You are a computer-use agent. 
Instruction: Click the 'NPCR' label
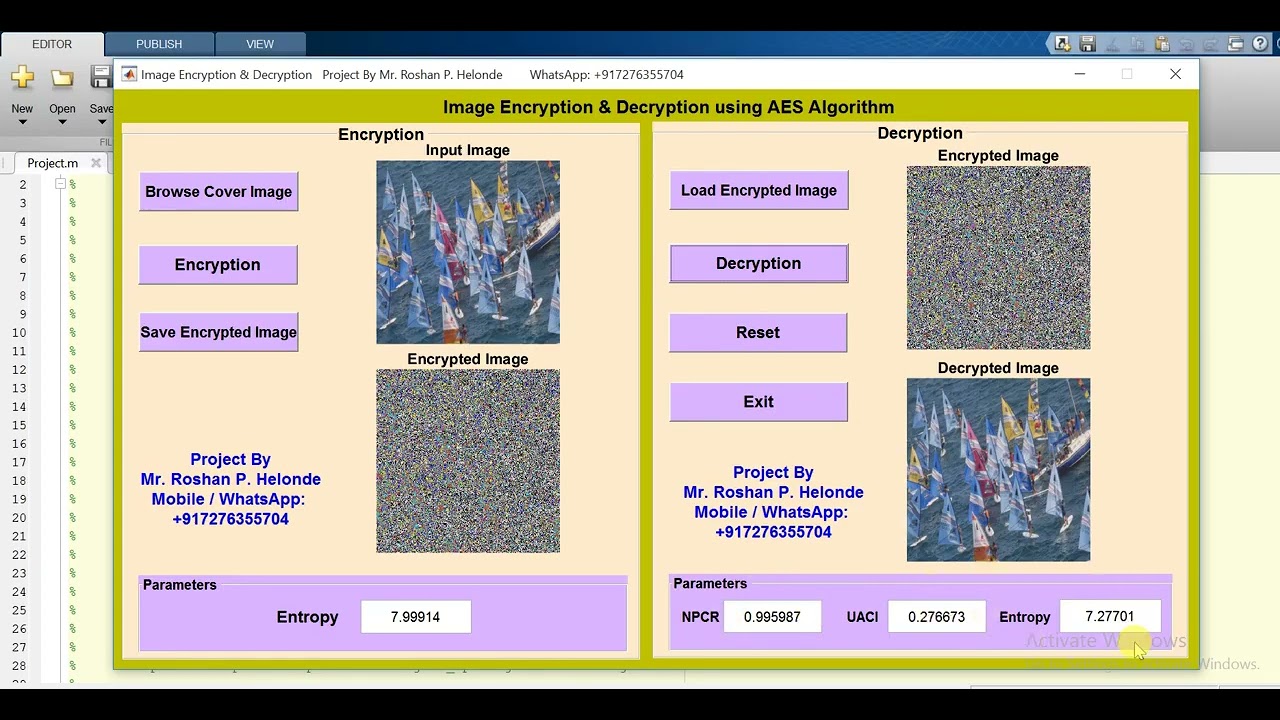click(700, 617)
